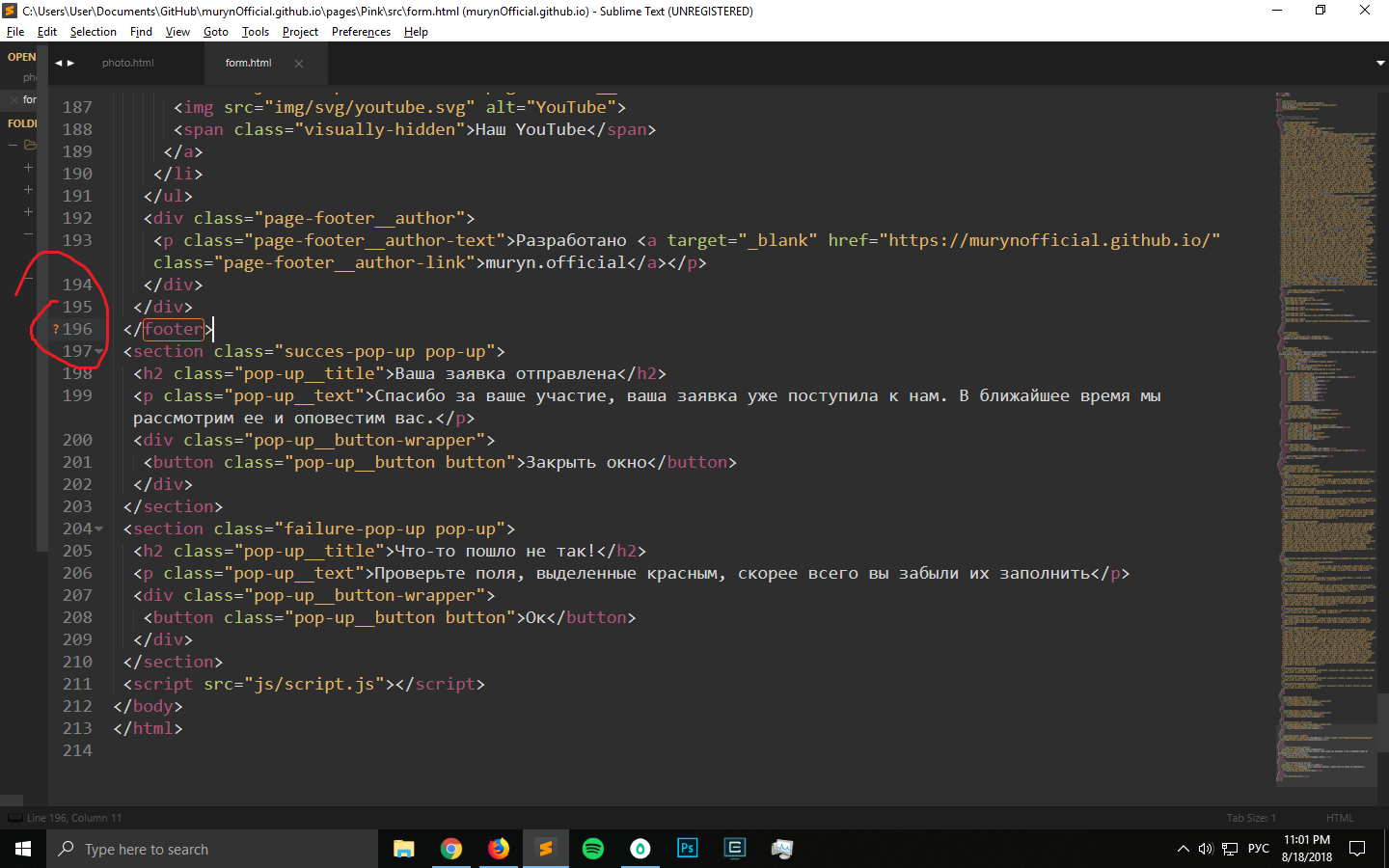Close the form.html tab
Image resolution: width=1389 pixels, height=868 pixels.
pos(299,64)
